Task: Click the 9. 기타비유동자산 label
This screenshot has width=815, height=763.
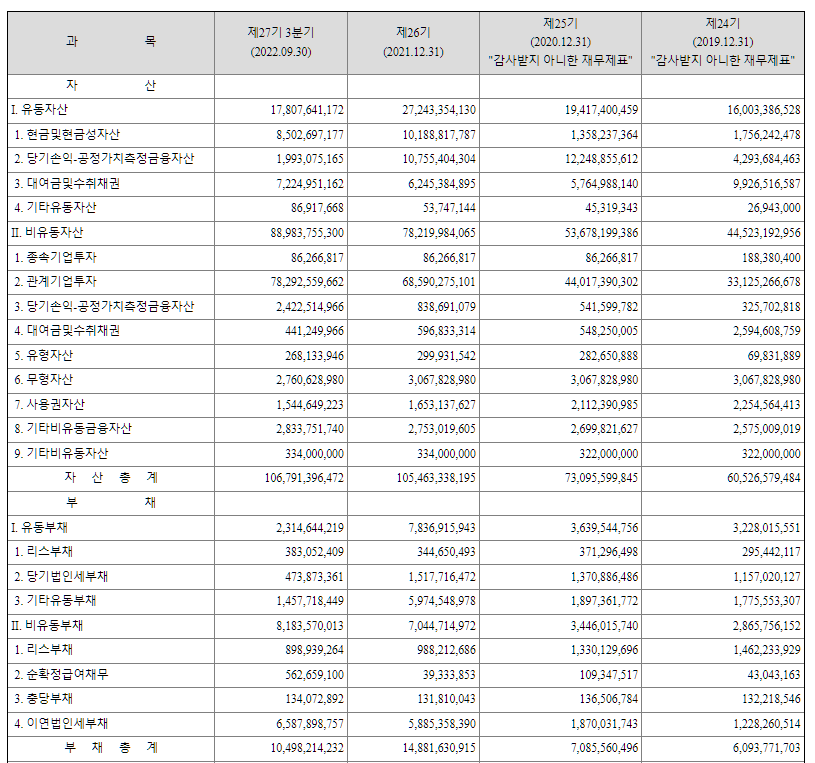Action: 61,453
